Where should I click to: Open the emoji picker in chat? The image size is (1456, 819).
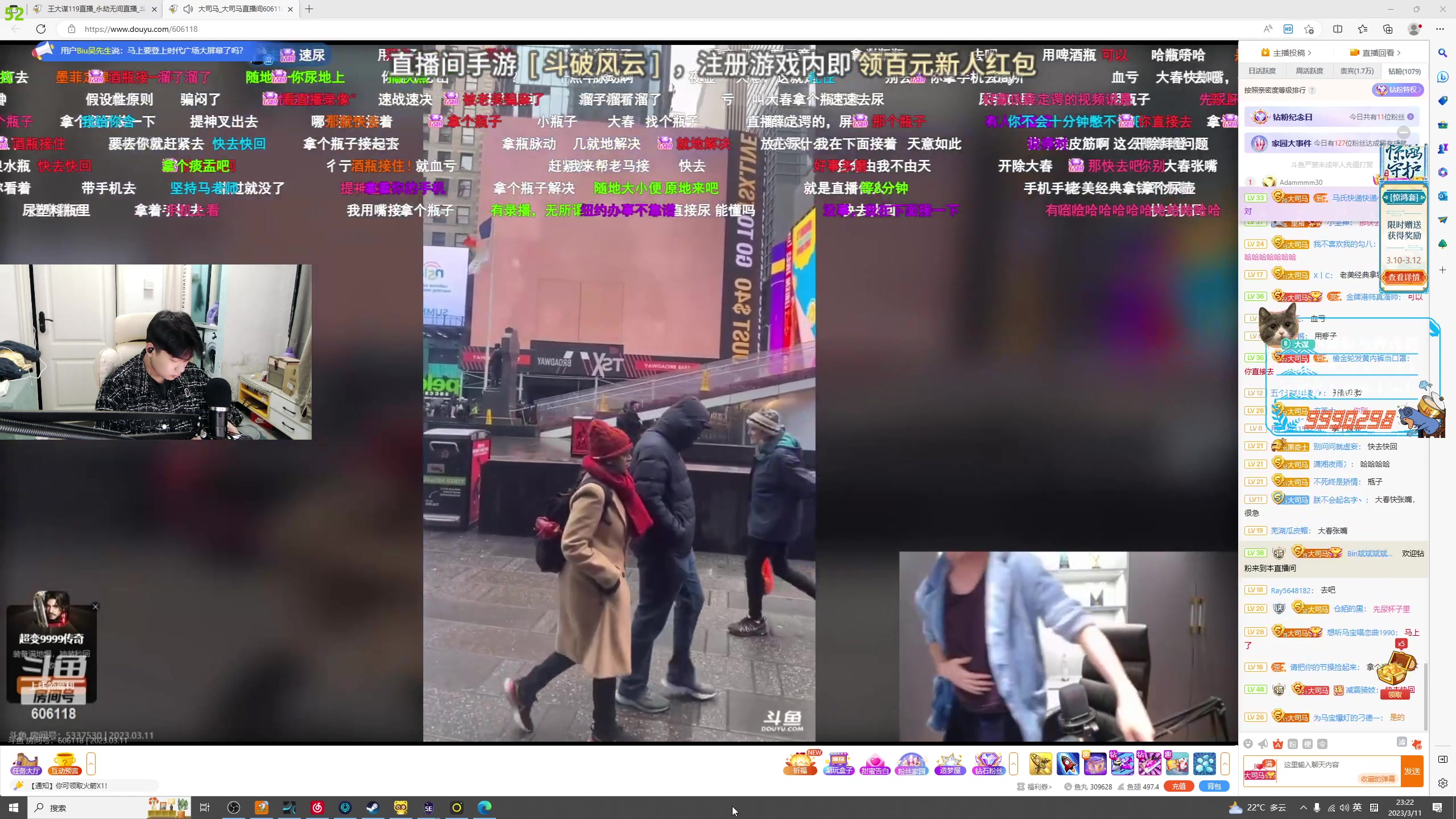pyautogui.click(x=1248, y=744)
